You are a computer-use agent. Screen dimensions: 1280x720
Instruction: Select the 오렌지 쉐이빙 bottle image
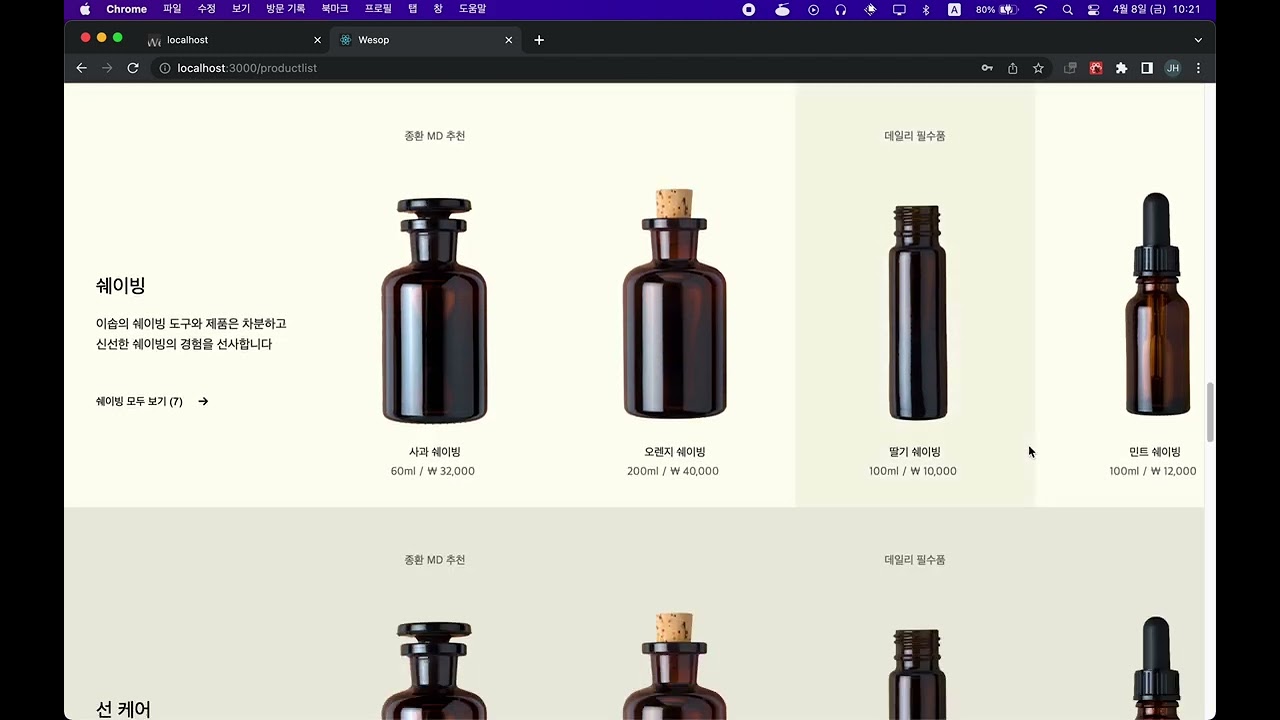coord(674,304)
